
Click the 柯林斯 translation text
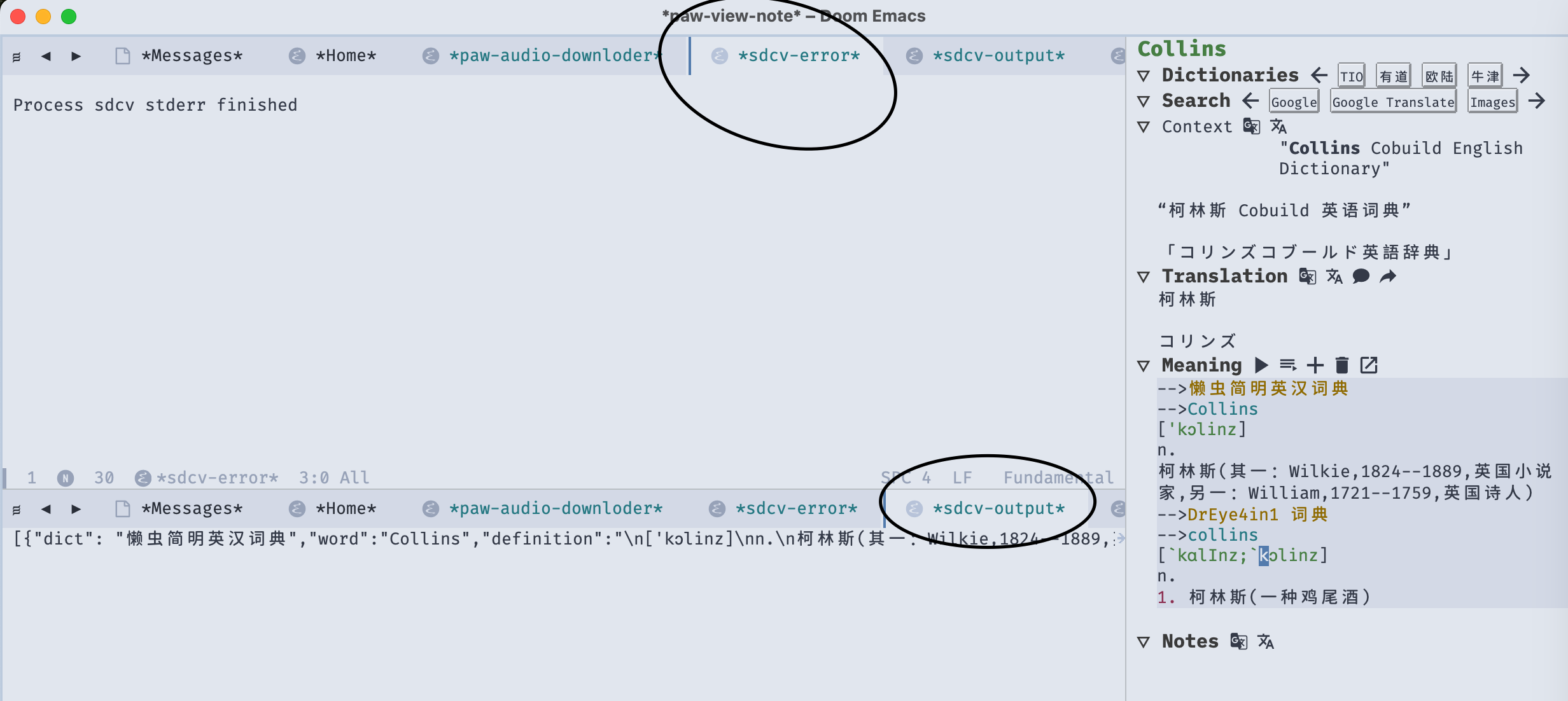(x=1187, y=299)
